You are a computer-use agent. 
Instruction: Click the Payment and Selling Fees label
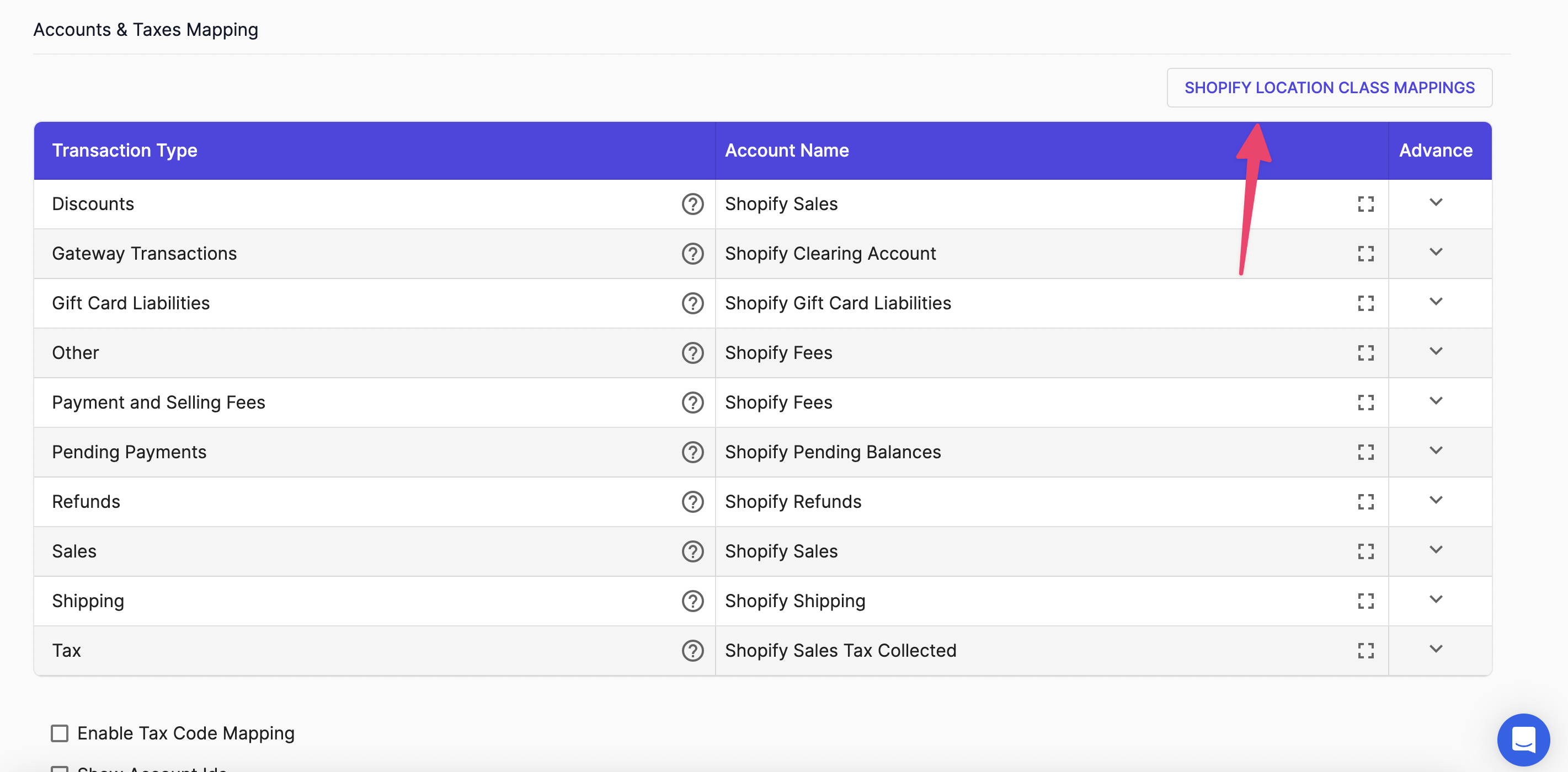click(x=158, y=403)
